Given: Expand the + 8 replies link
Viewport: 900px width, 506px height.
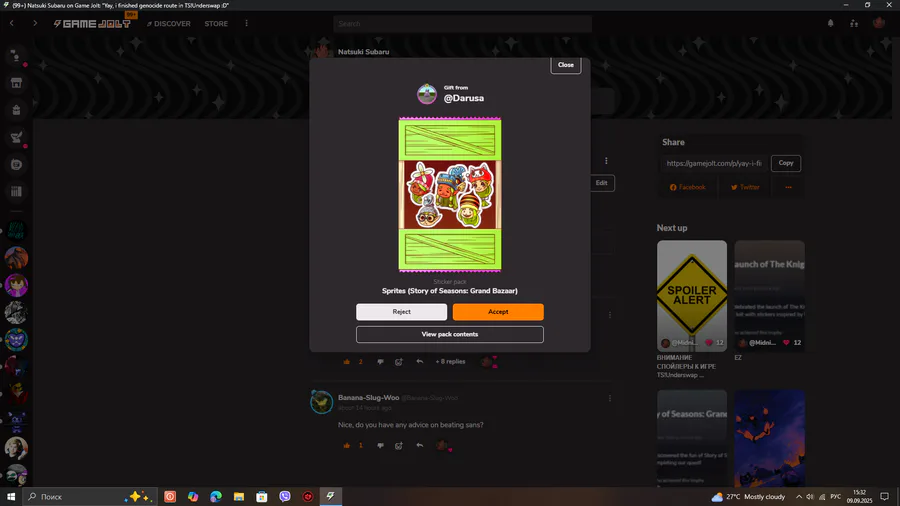Looking at the screenshot, I should (x=450, y=361).
